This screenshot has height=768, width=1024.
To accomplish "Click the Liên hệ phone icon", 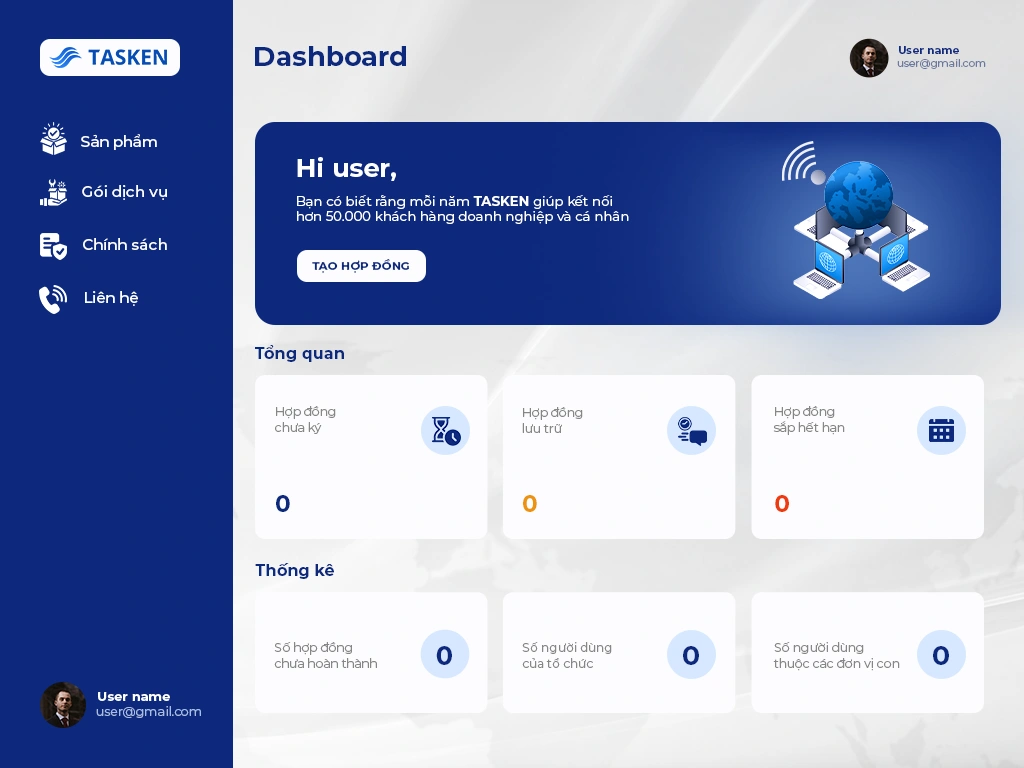I will pyautogui.click(x=53, y=298).
